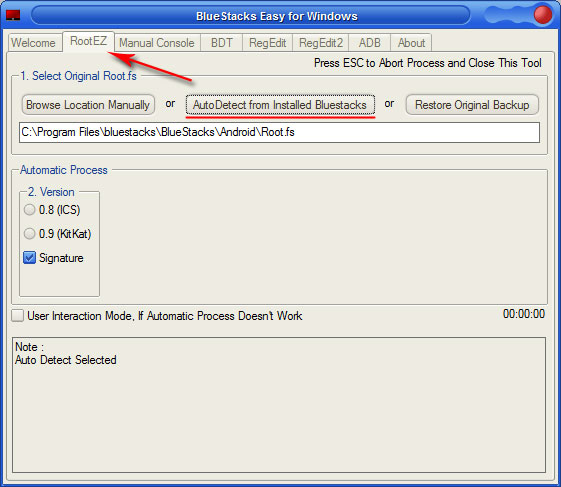
Task: Click the red round close button
Action: click(x=542, y=15)
